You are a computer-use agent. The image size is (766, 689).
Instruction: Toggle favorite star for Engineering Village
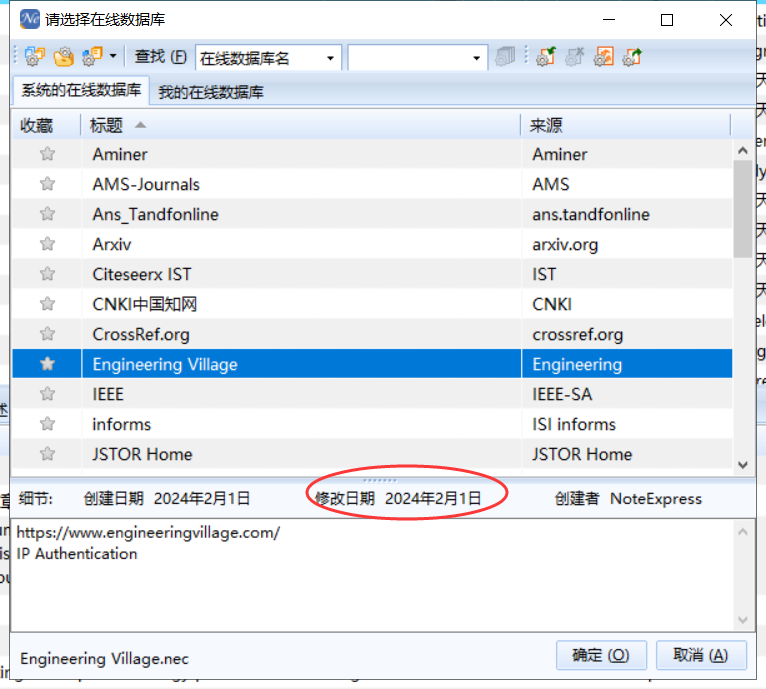coord(47,364)
